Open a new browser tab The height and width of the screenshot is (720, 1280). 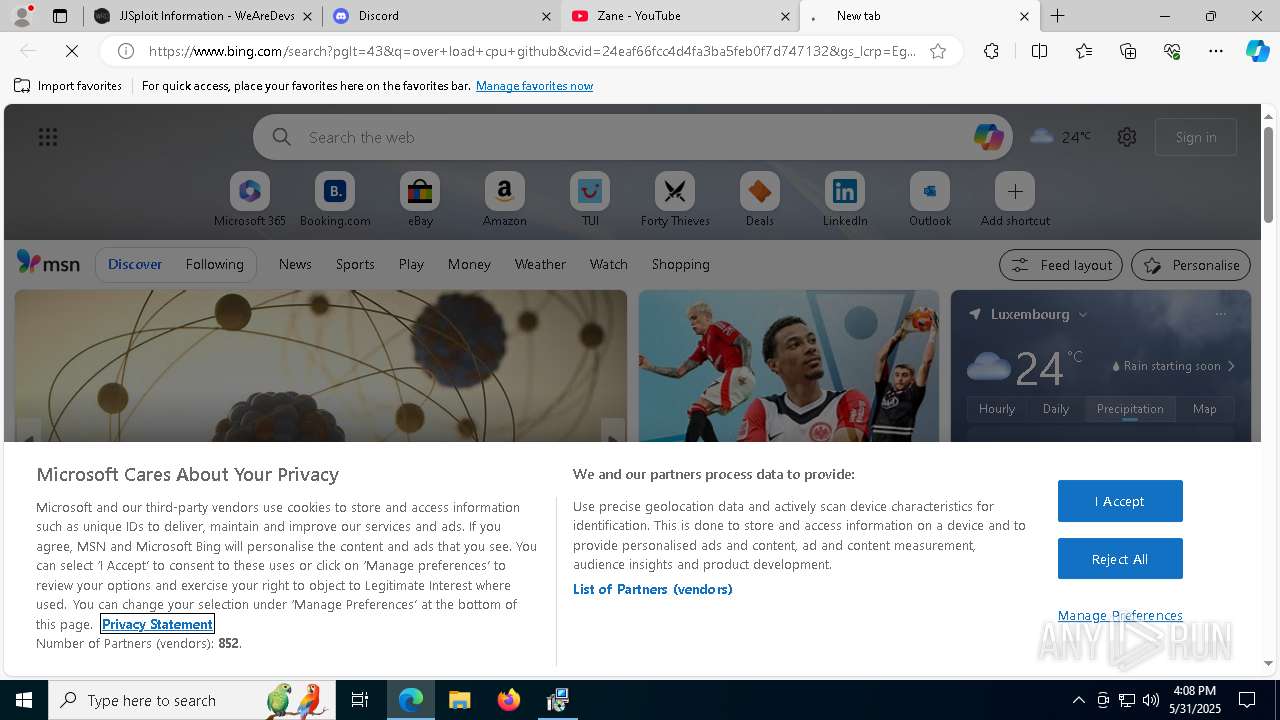click(1057, 16)
